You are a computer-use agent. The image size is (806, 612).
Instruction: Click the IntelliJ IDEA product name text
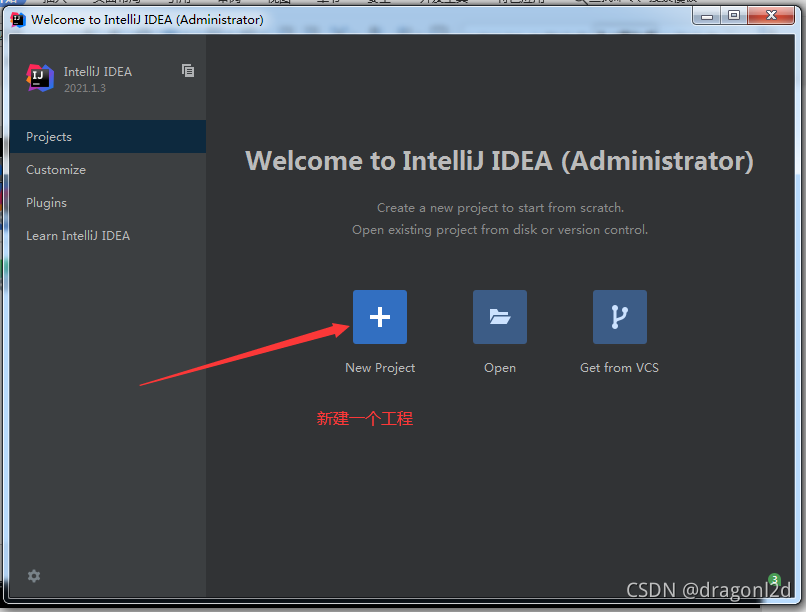pos(98,72)
